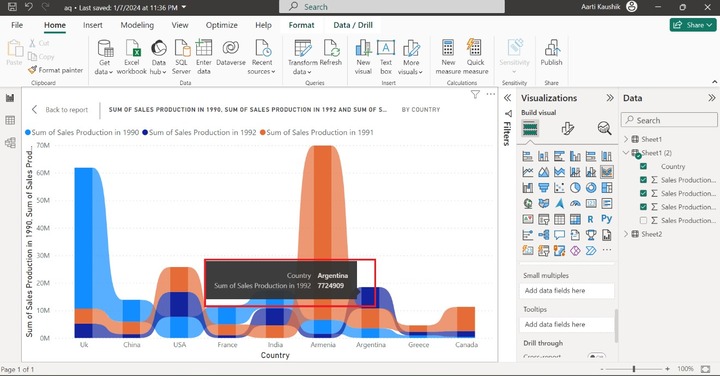The height and width of the screenshot is (376, 720).
Task: Refresh the data queries
Action: click(331, 53)
